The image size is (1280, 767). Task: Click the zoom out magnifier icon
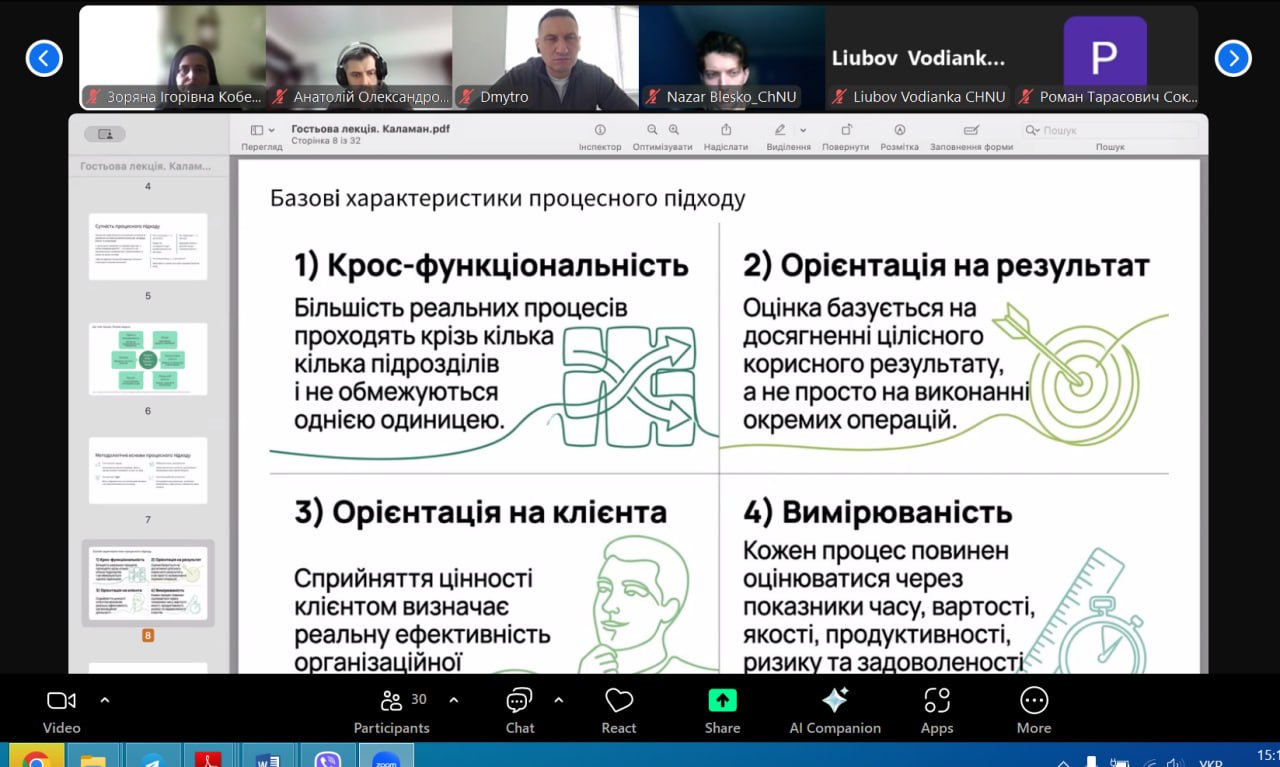[652, 130]
